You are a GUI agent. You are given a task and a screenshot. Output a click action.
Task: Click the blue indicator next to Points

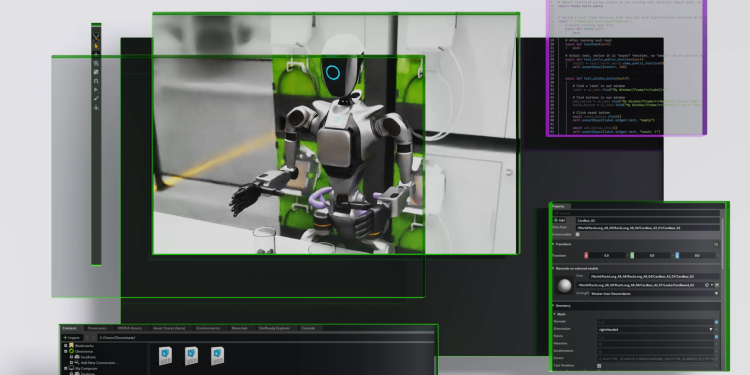(717, 337)
